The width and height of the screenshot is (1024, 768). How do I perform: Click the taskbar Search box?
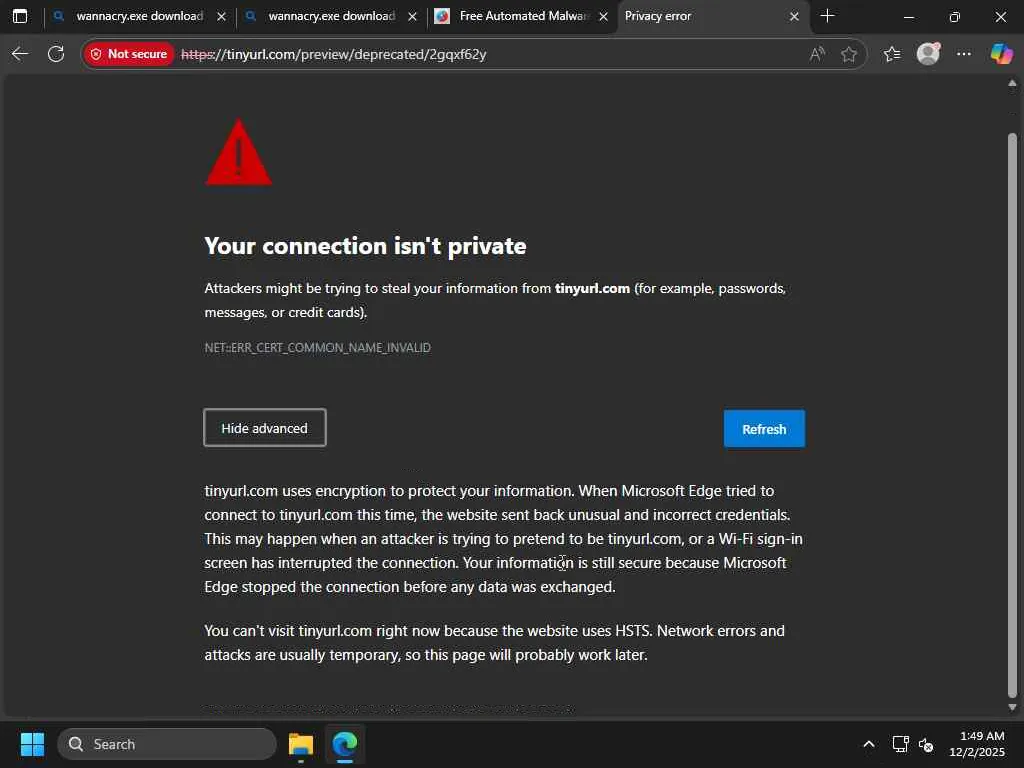point(167,744)
